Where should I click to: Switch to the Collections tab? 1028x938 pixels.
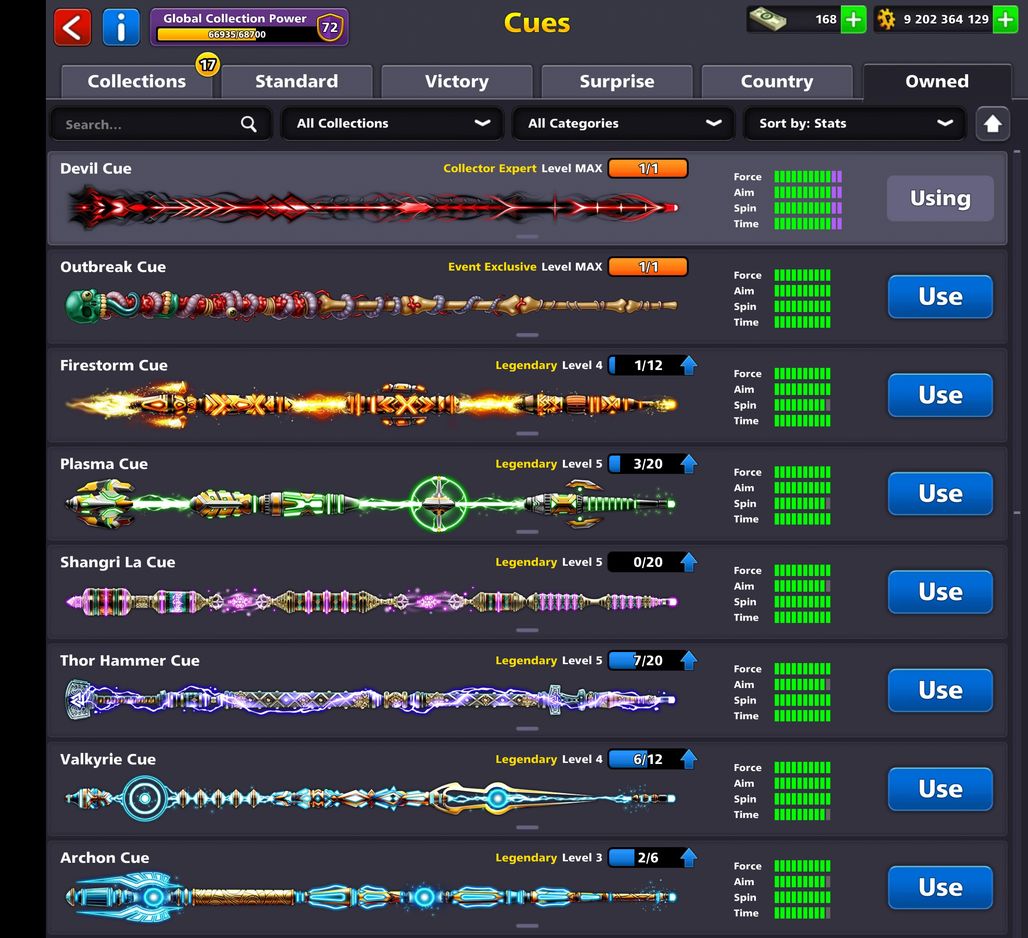136,81
